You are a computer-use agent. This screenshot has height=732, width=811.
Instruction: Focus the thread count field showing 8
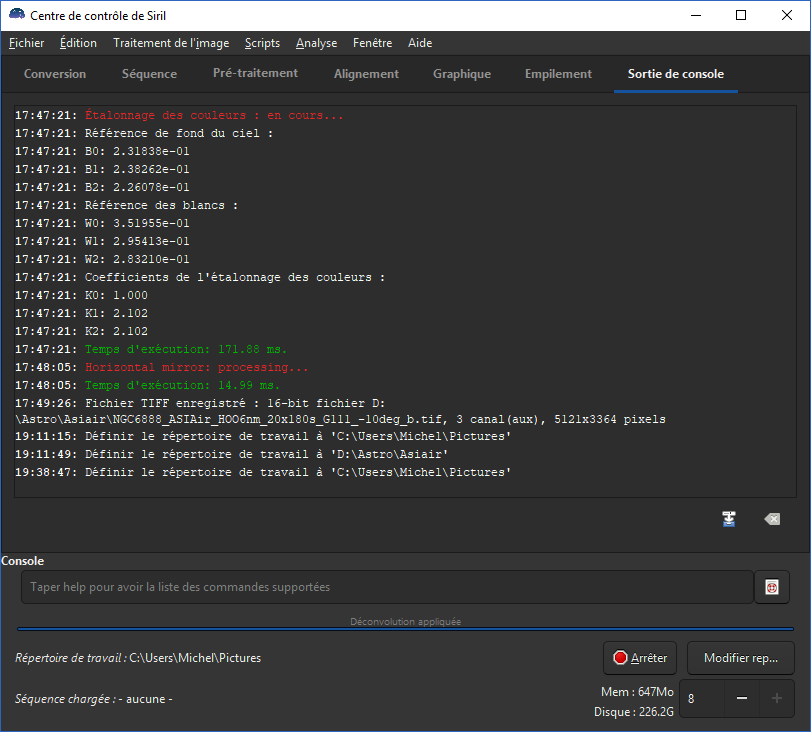click(702, 698)
